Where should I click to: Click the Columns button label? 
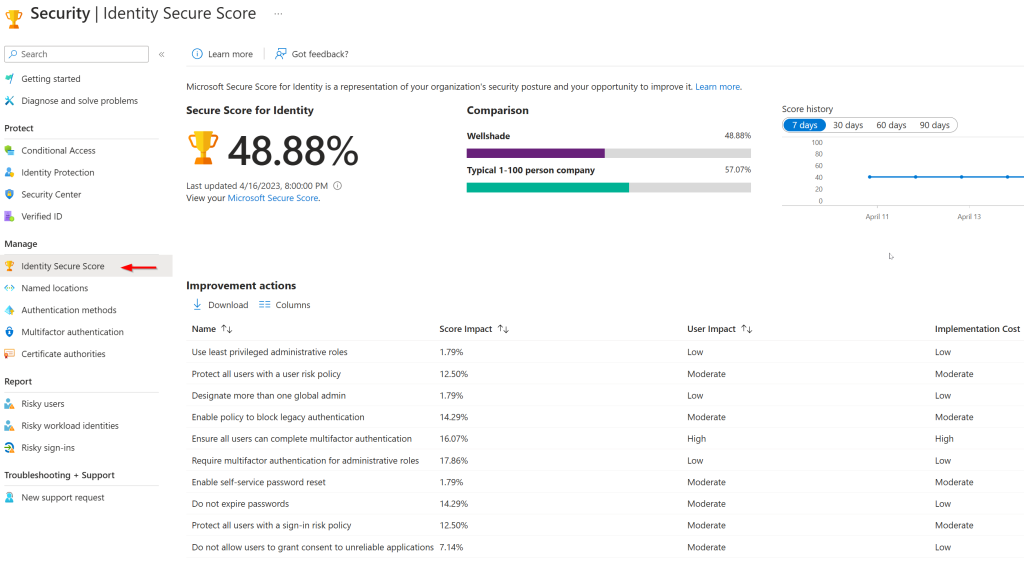coord(293,305)
